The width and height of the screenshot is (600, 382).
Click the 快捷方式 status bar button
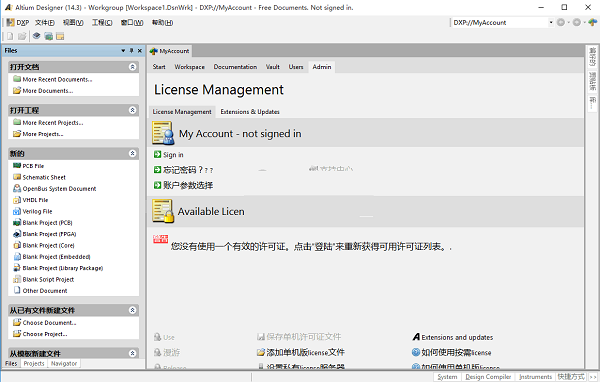pos(571,377)
